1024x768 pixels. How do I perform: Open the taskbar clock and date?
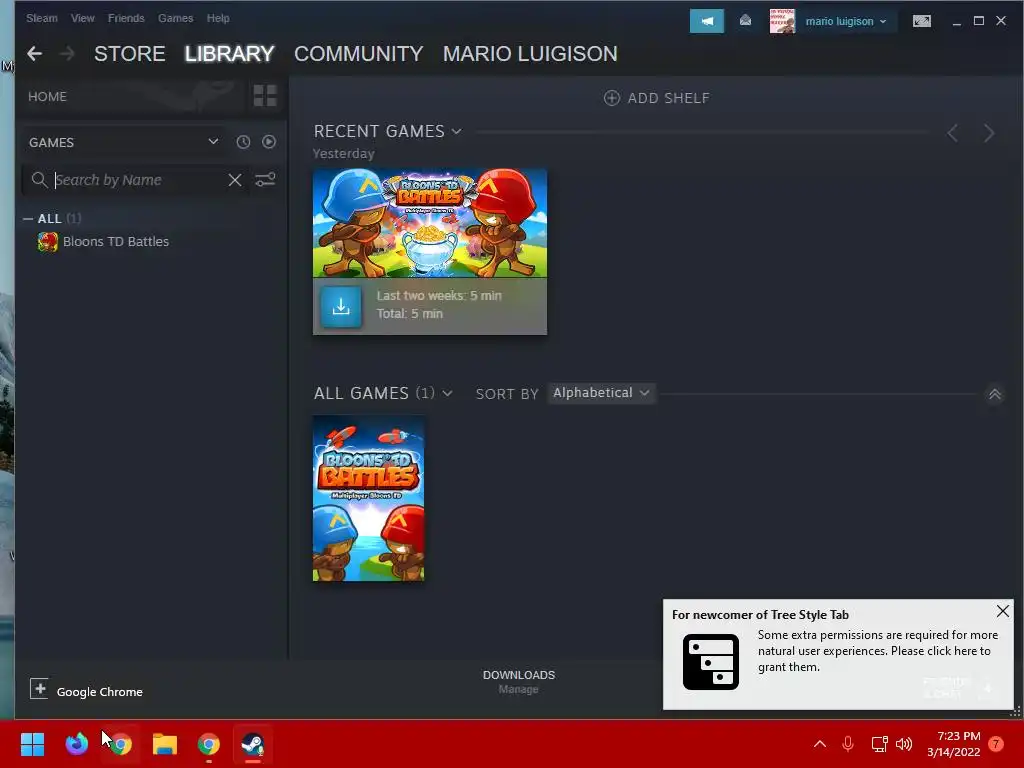953,744
